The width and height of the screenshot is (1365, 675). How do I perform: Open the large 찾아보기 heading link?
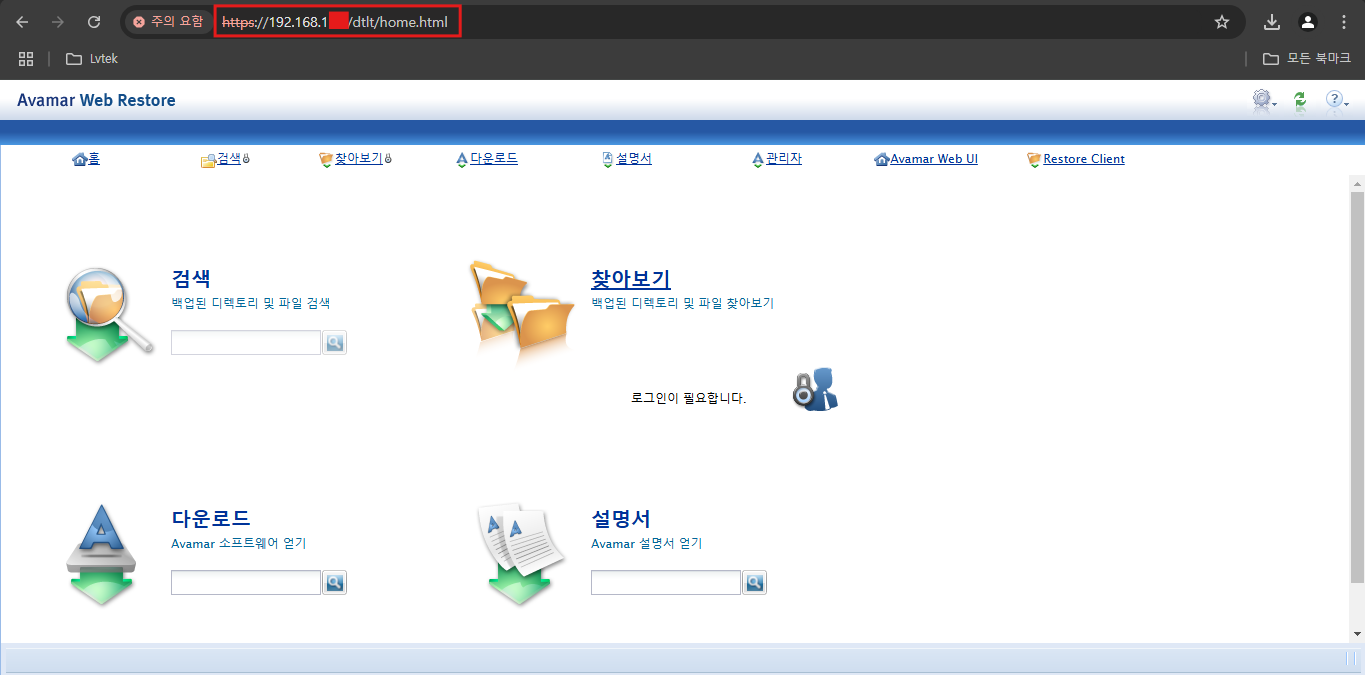pos(631,279)
